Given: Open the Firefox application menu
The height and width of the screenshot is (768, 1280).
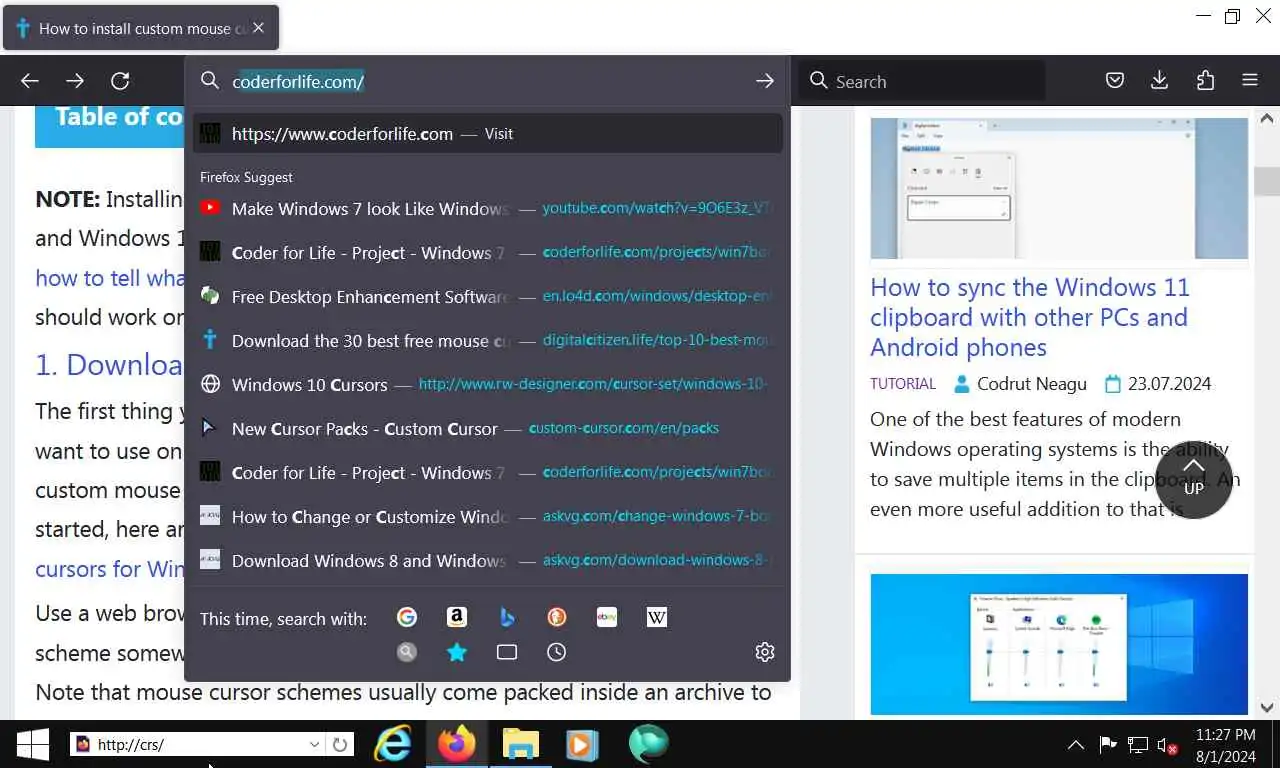Looking at the screenshot, I should (1250, 81).
